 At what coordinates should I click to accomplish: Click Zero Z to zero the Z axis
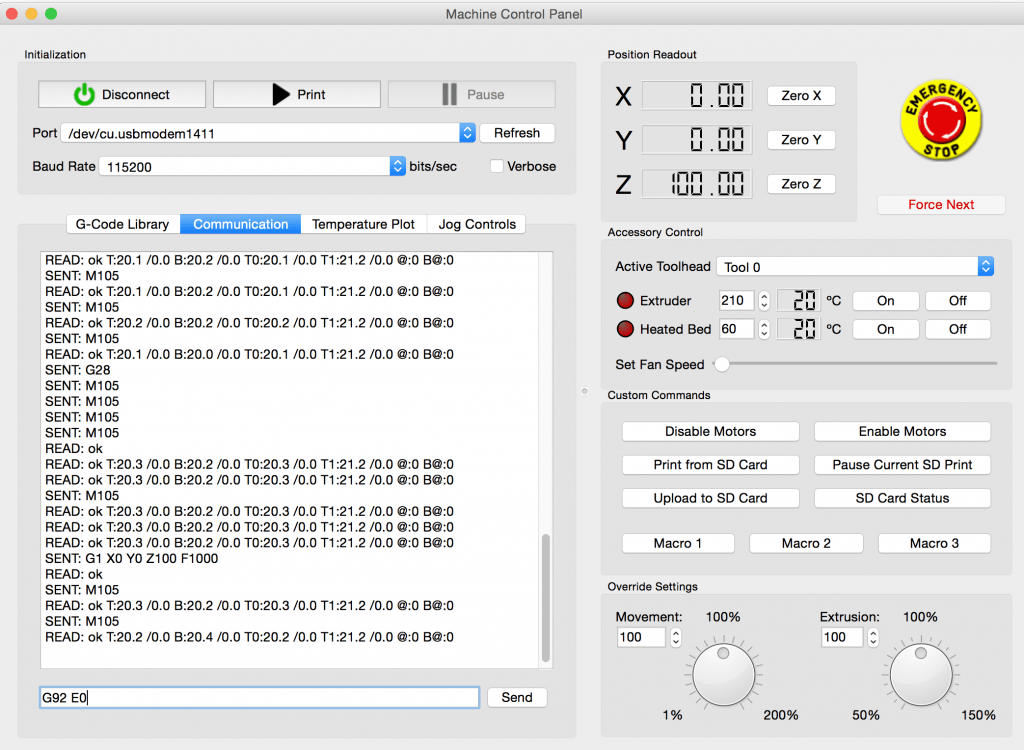[800, 183]
